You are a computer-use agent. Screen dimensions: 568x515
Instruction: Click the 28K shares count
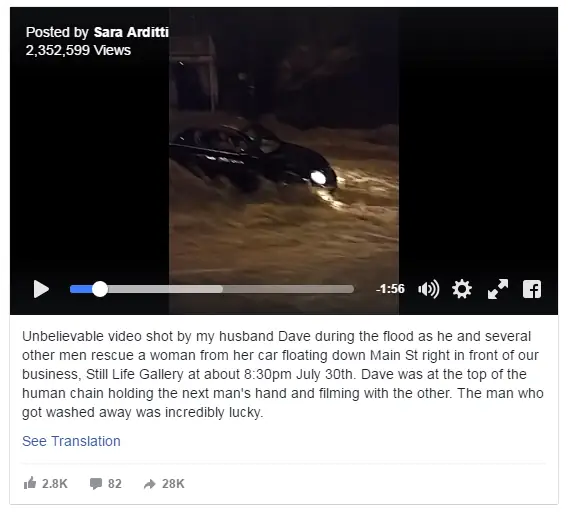173,483
